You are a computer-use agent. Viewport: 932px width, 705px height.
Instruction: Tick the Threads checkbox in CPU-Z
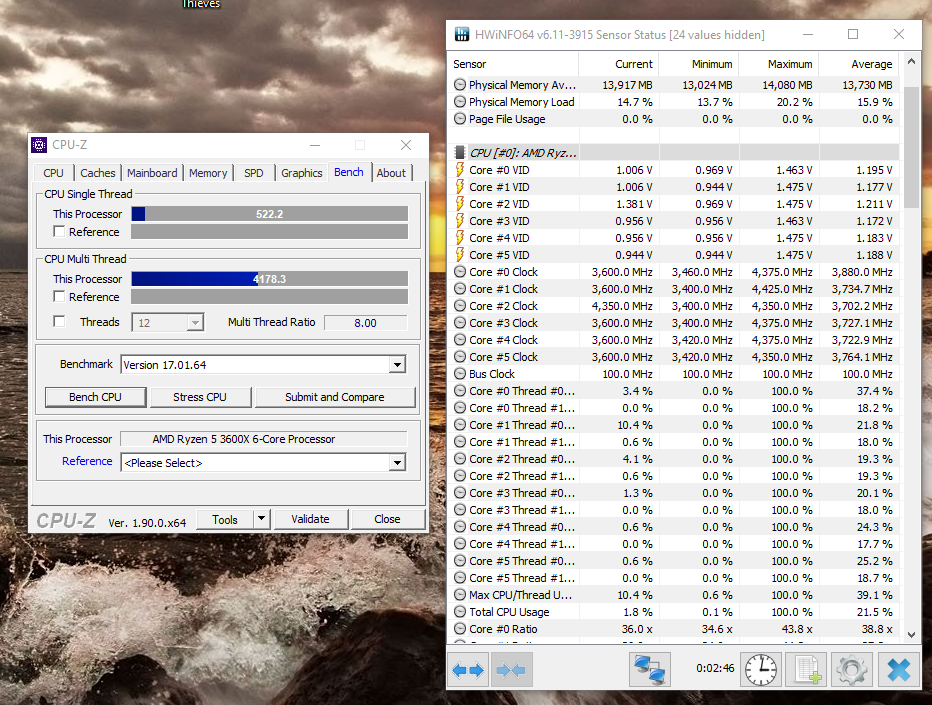(59, 322)
